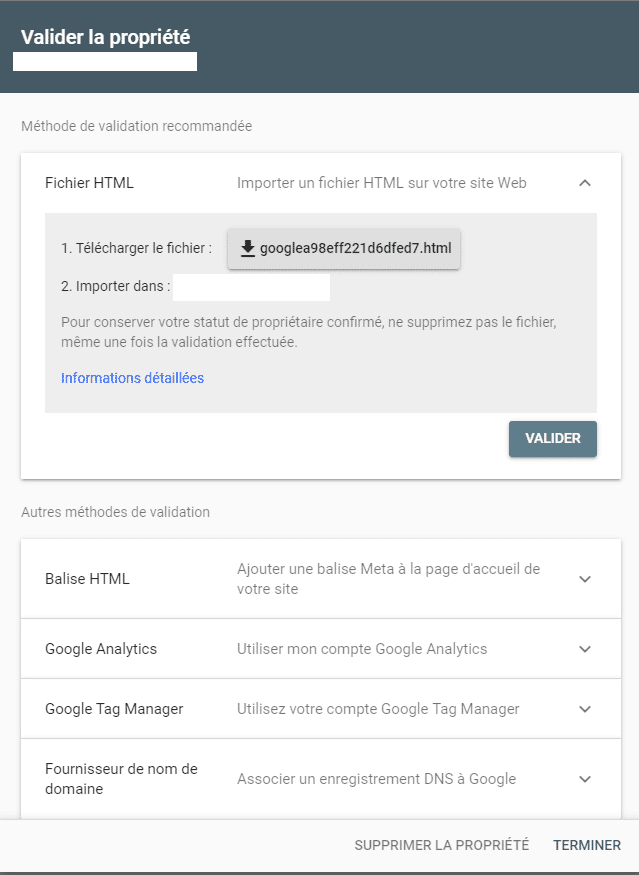Choose the Google Analytics method label
This screenshot has width=639, height=875.
(x=101, y=649)
